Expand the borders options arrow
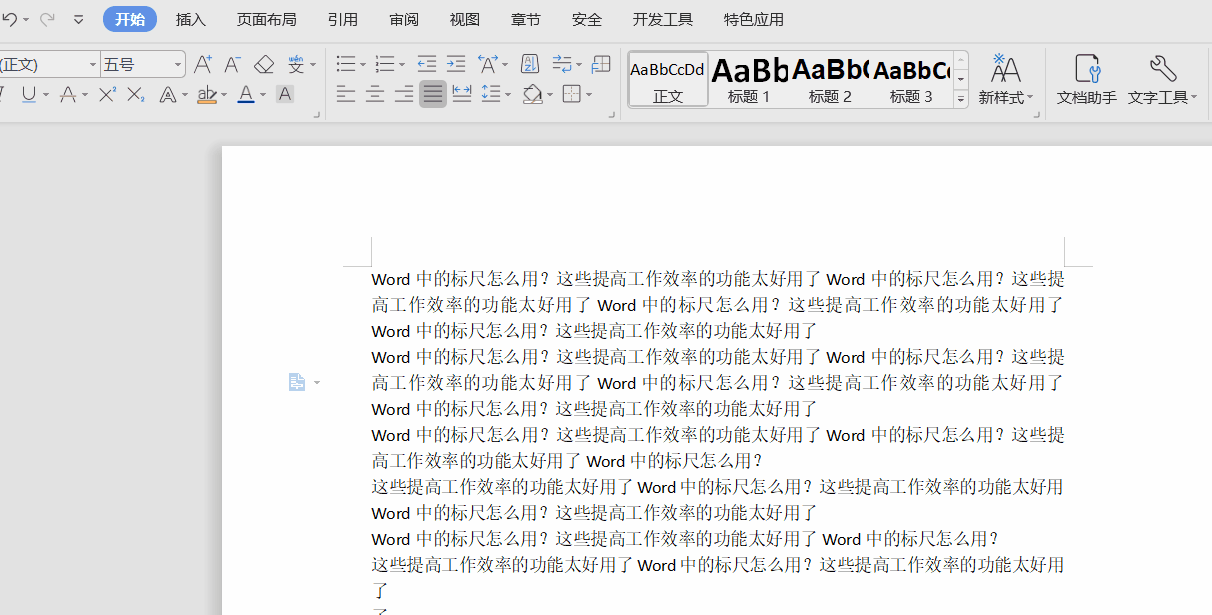 coord(589,95)
